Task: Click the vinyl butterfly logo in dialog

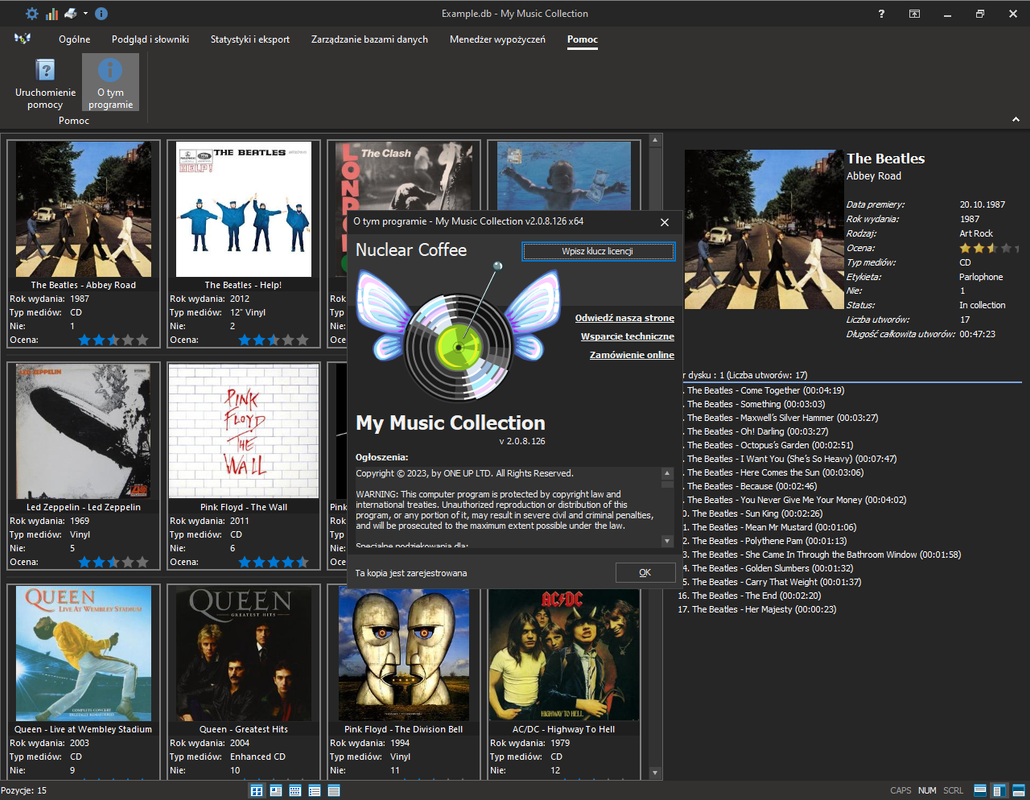Action: 459,334
